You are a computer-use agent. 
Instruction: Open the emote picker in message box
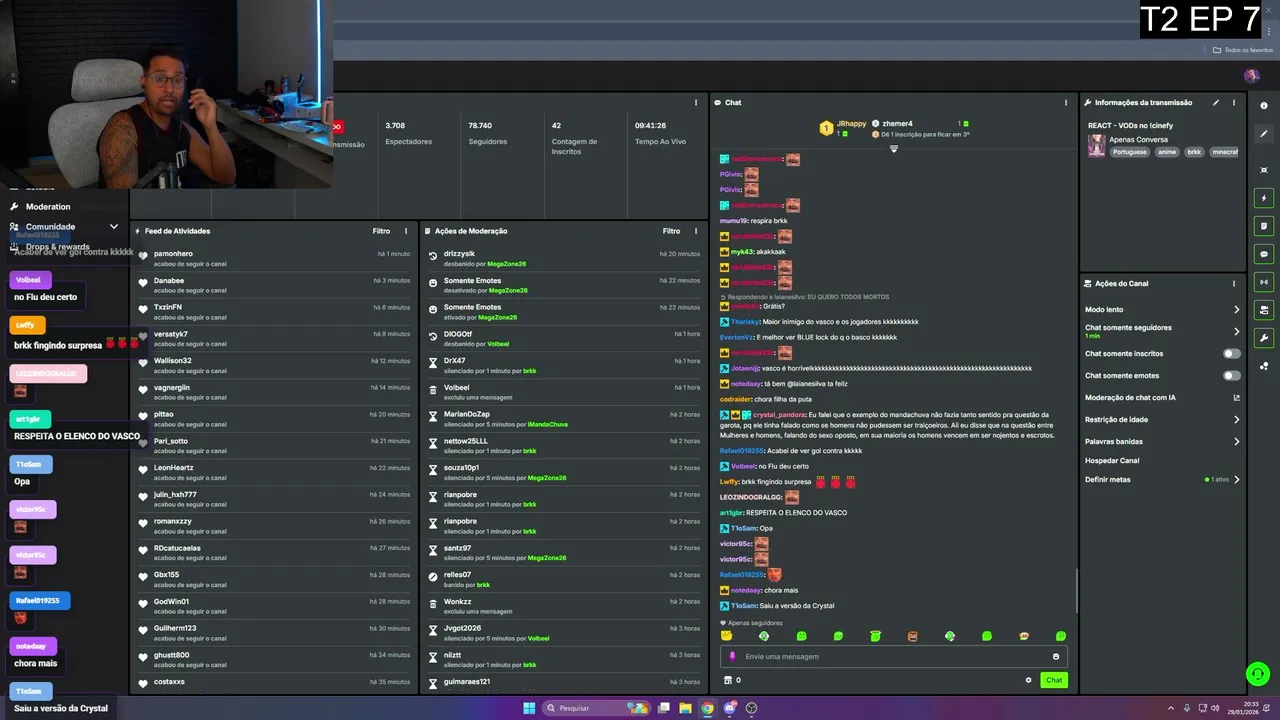point(1056,657)
